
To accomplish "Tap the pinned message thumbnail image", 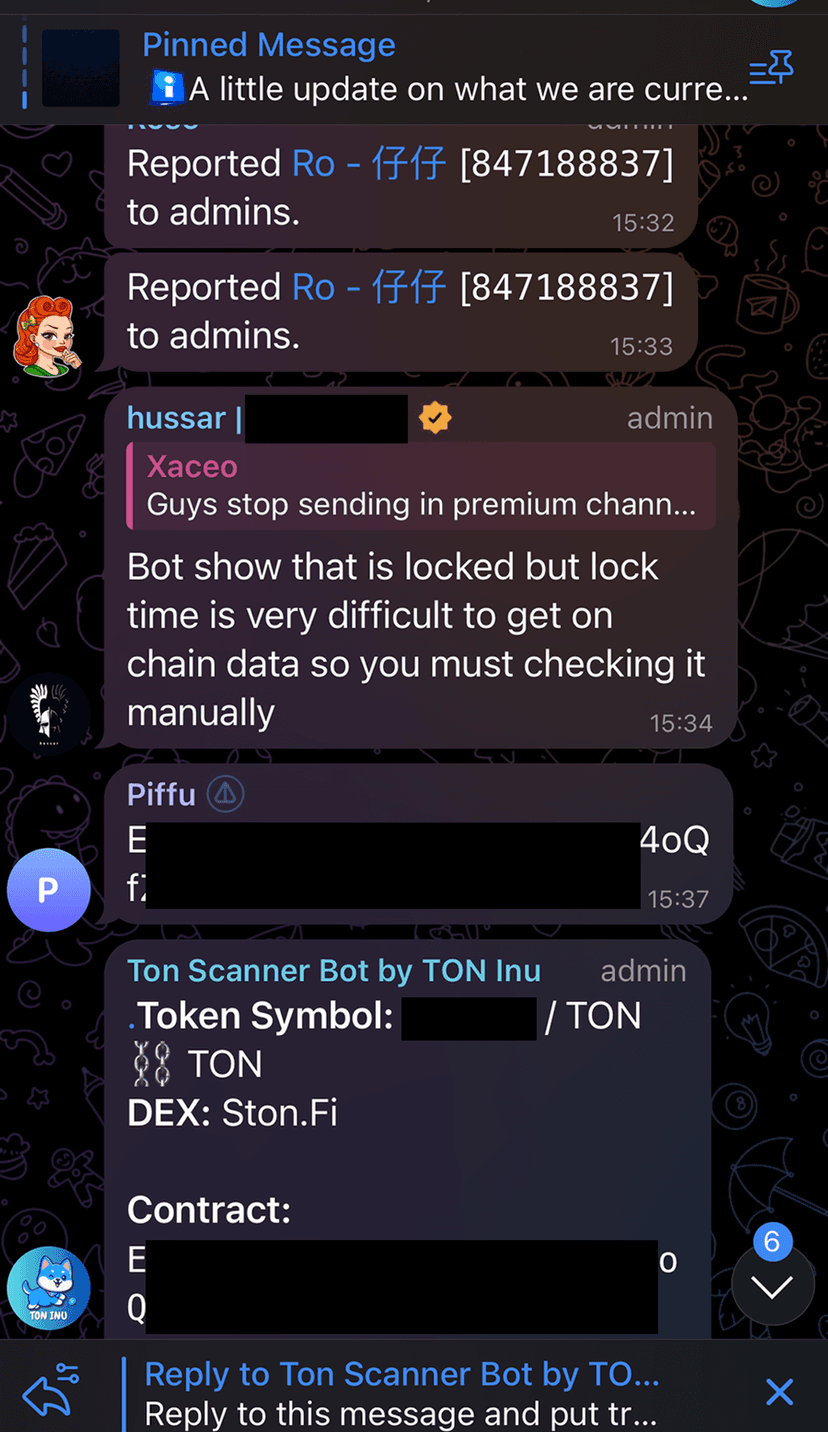I will [81, 68].
